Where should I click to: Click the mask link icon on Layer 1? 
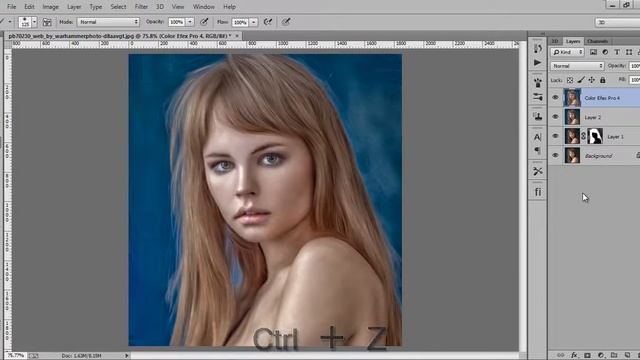tap(583, 136)
